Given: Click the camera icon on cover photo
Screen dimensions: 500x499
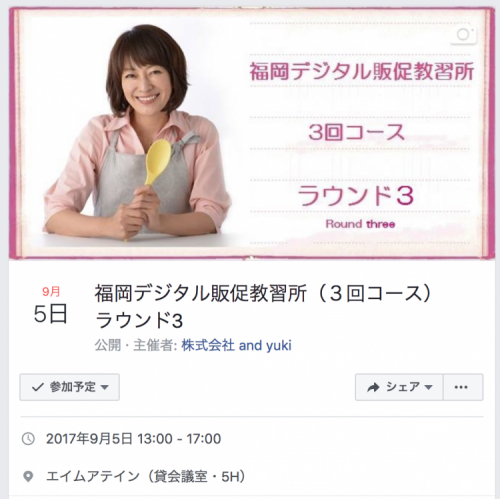Looking at the screenshot, I should 464,35.
